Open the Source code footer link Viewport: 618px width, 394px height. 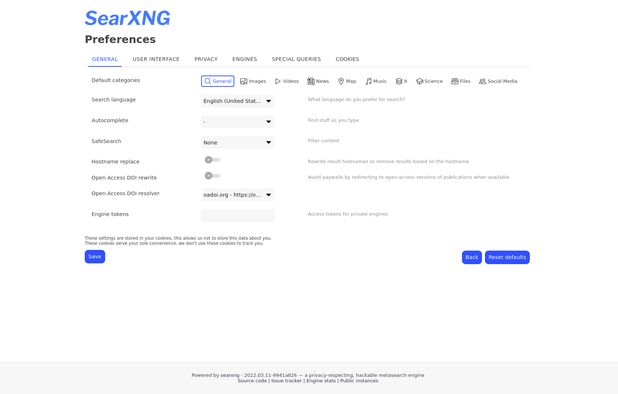click(x=252, y=381)
